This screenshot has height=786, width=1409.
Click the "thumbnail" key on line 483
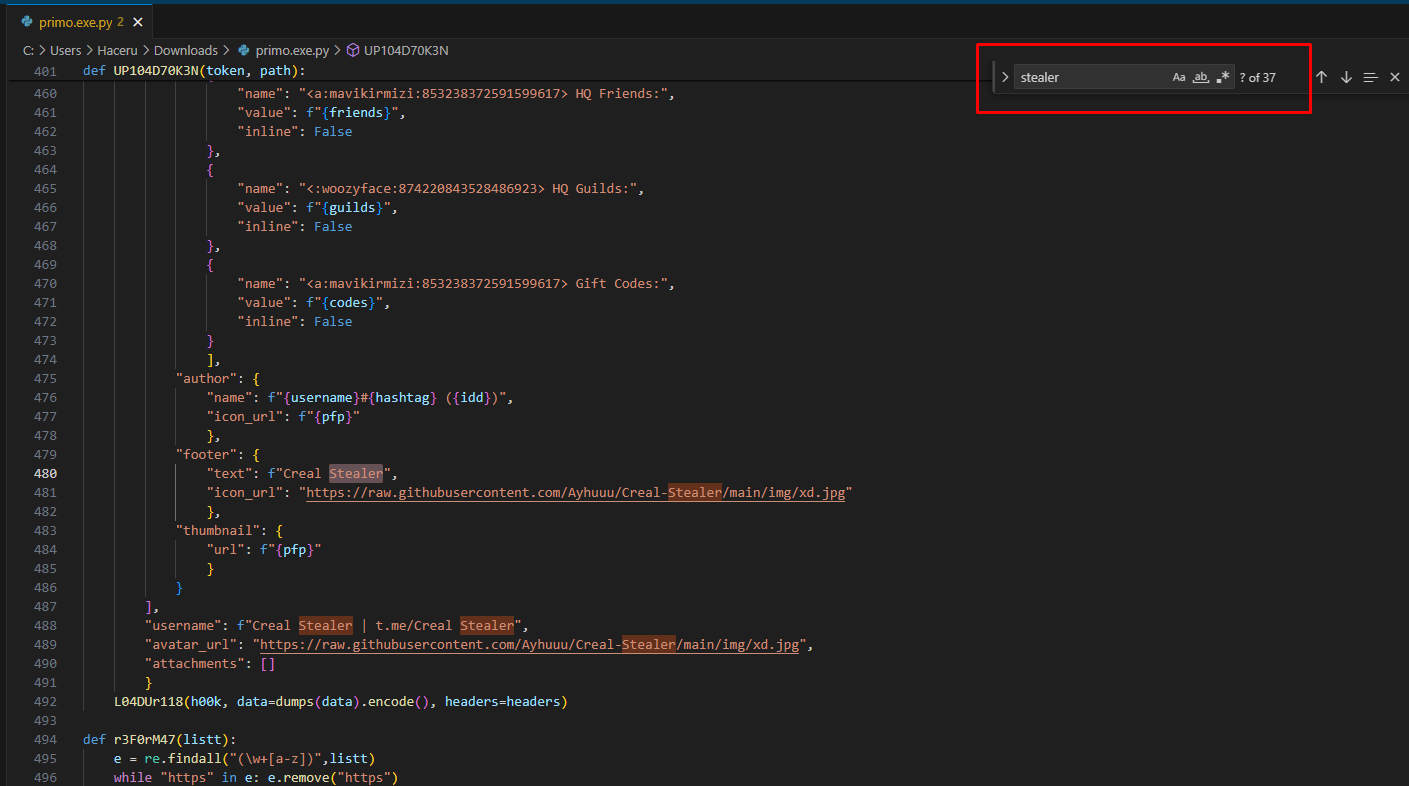(x=217, y=531)
